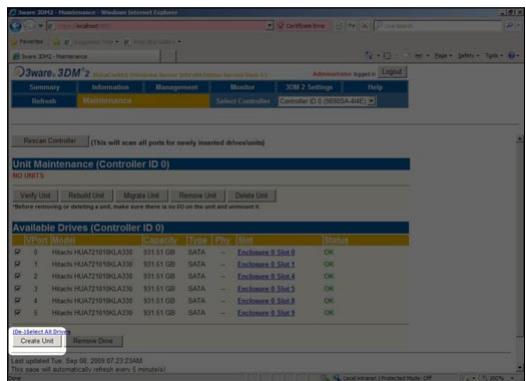Click the Verify Unit button

[35, 196]
